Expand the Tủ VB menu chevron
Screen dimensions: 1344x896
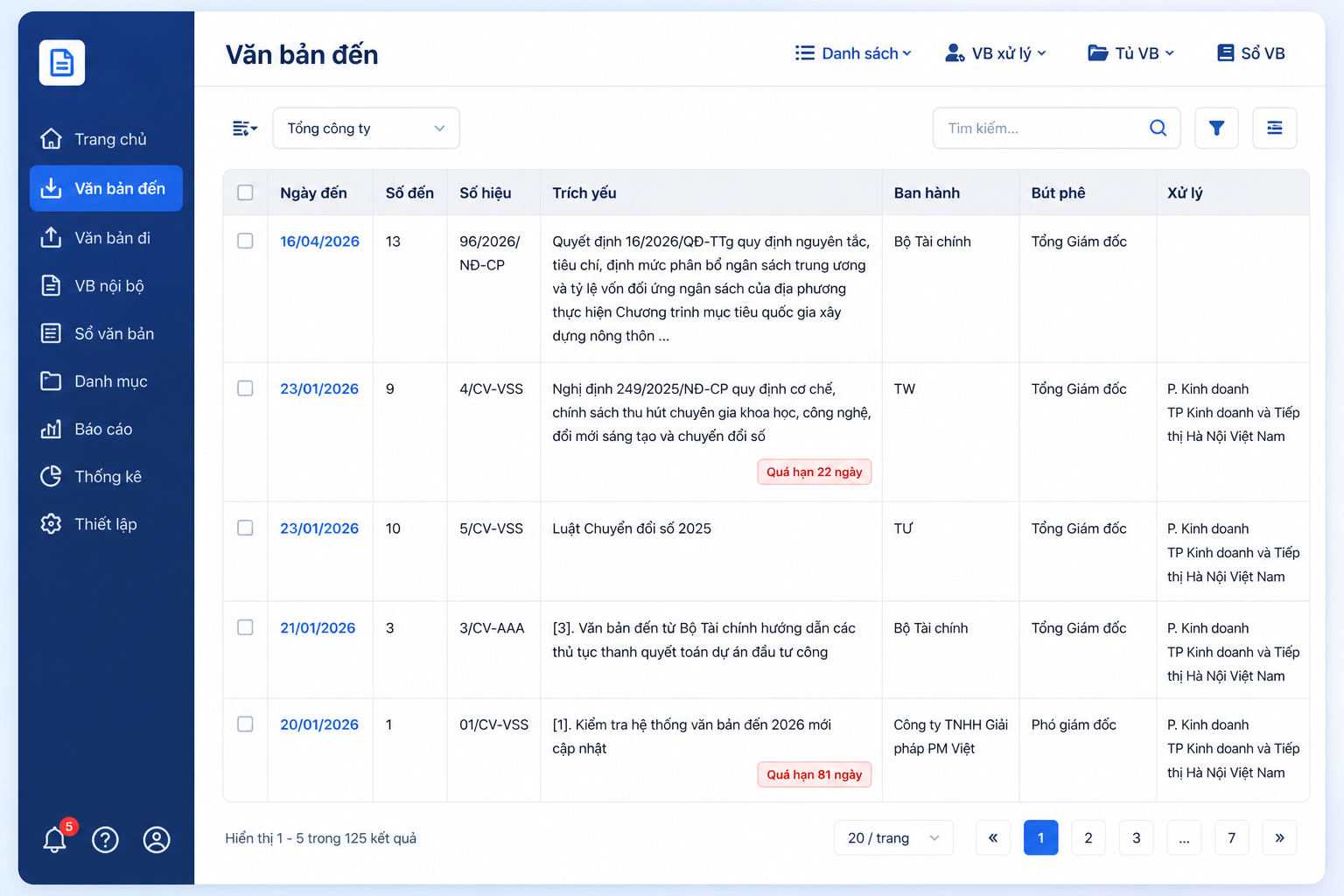[1169, 53]
